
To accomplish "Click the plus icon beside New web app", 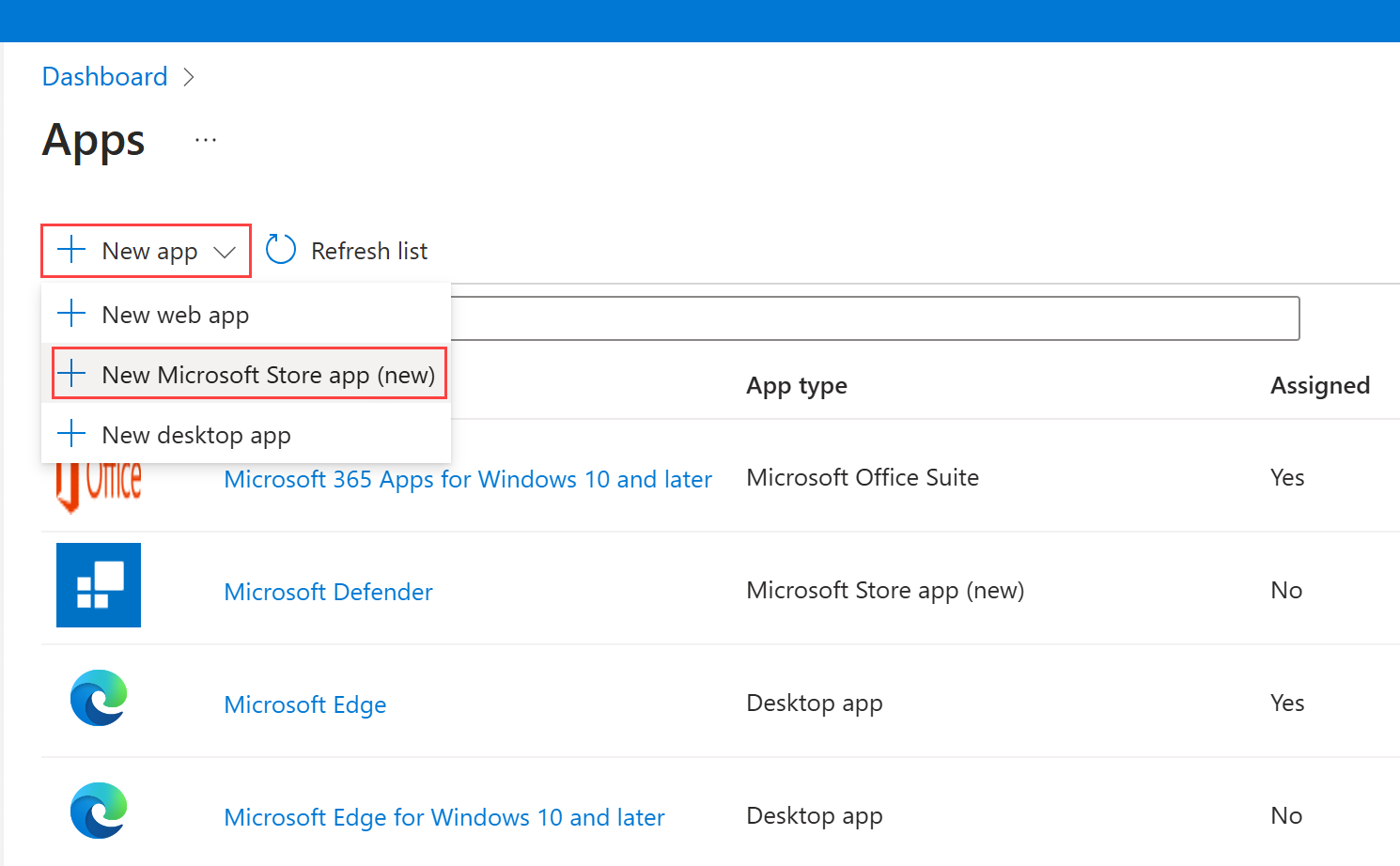I will pos(70,314).
